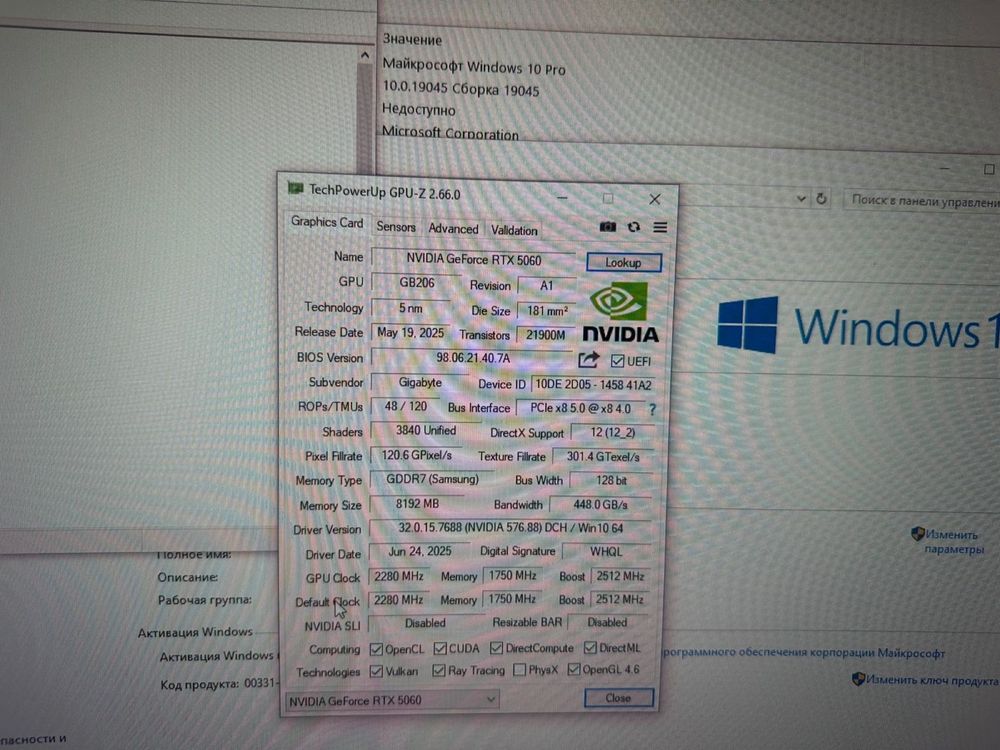
Task: Click the Майкрософт Windows 10 Pro value row
Action: pyautogui.click(x=474, y=66)
